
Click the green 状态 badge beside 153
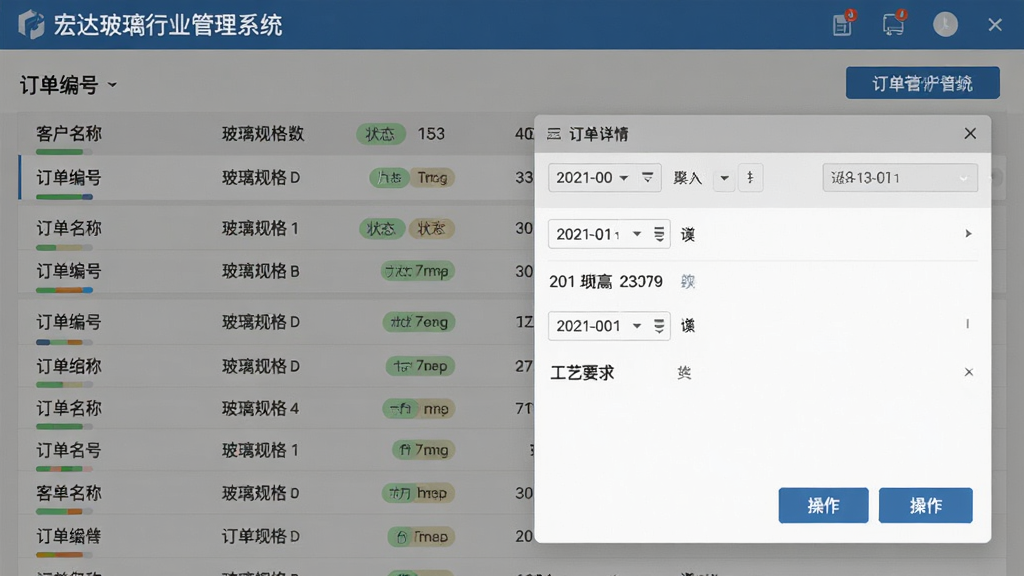[381, 134]
